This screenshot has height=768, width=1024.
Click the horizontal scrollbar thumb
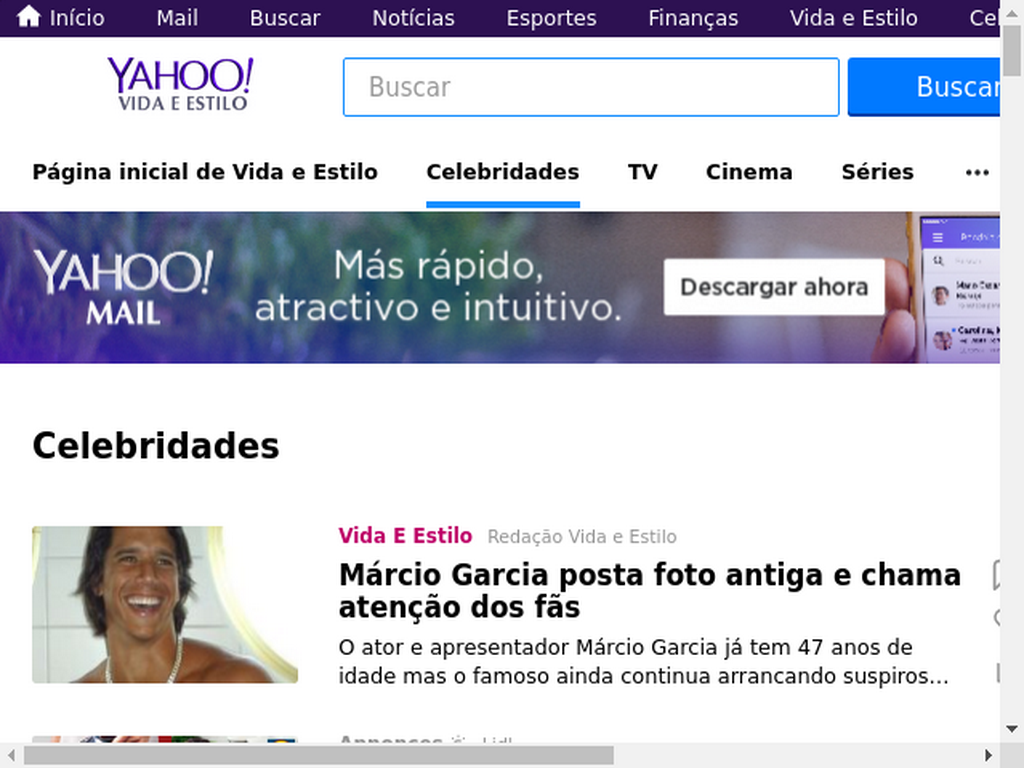click(x=319, y=755)
